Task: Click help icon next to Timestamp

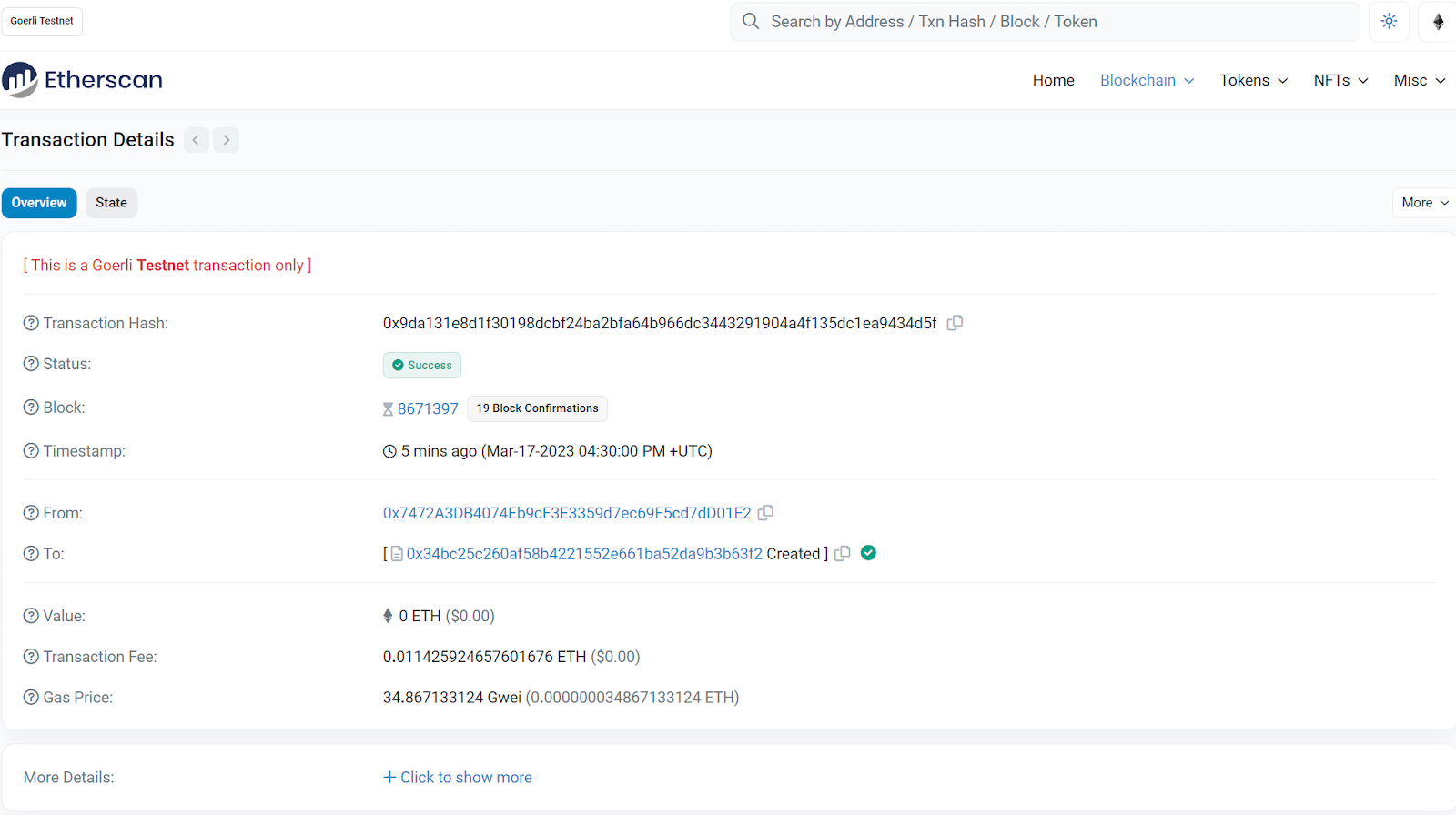Action: click(x=31, y=451)
